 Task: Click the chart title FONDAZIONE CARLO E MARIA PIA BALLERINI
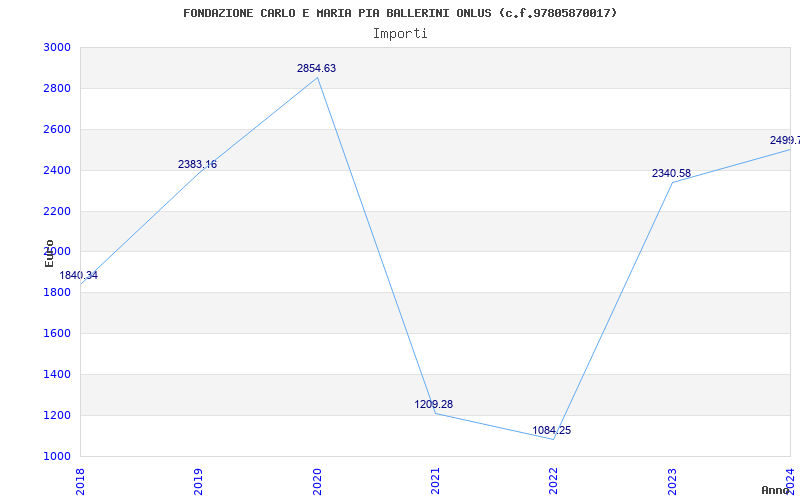click(x=400, y=13)
